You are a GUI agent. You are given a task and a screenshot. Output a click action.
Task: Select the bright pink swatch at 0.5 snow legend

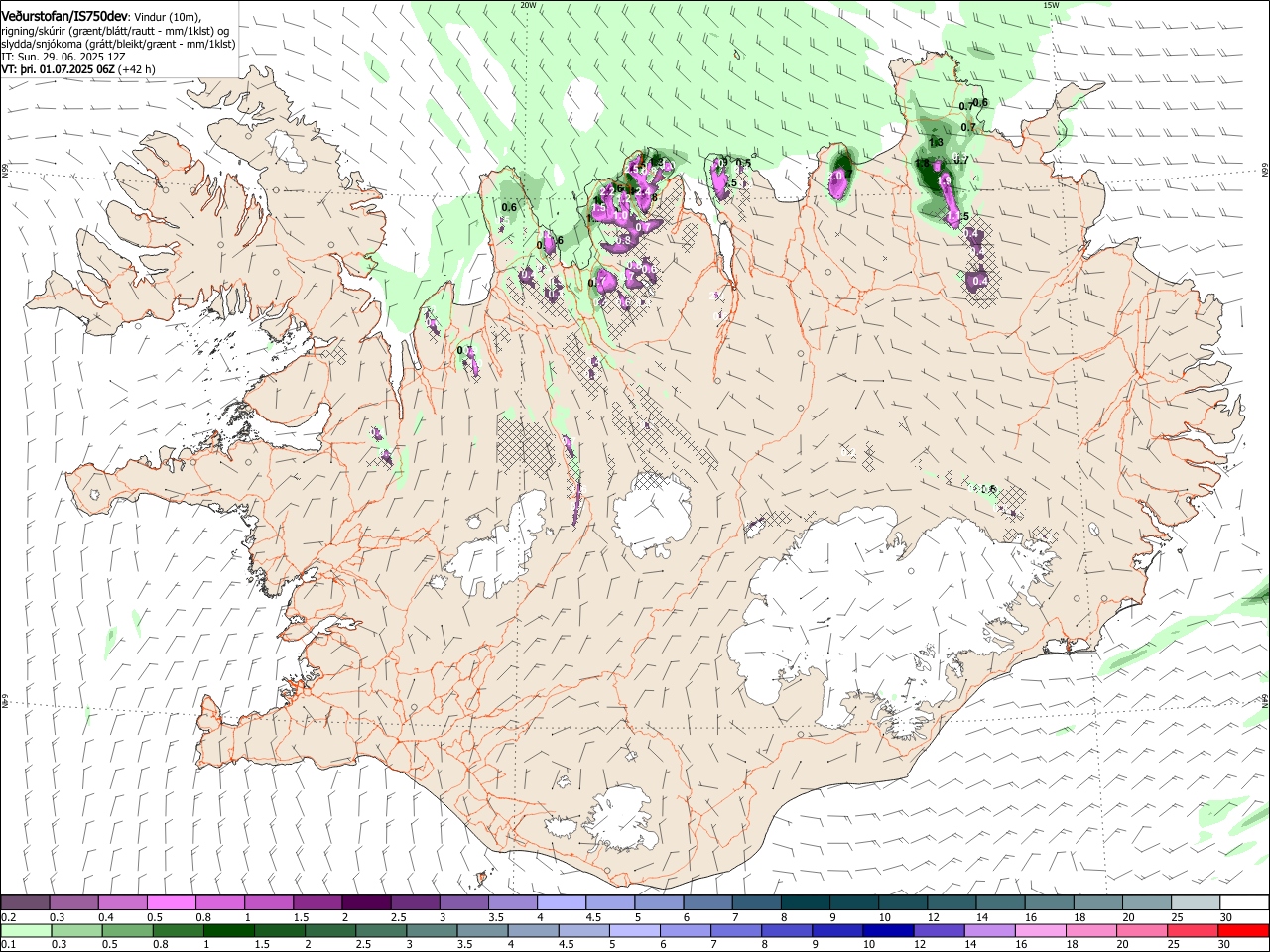171,902
